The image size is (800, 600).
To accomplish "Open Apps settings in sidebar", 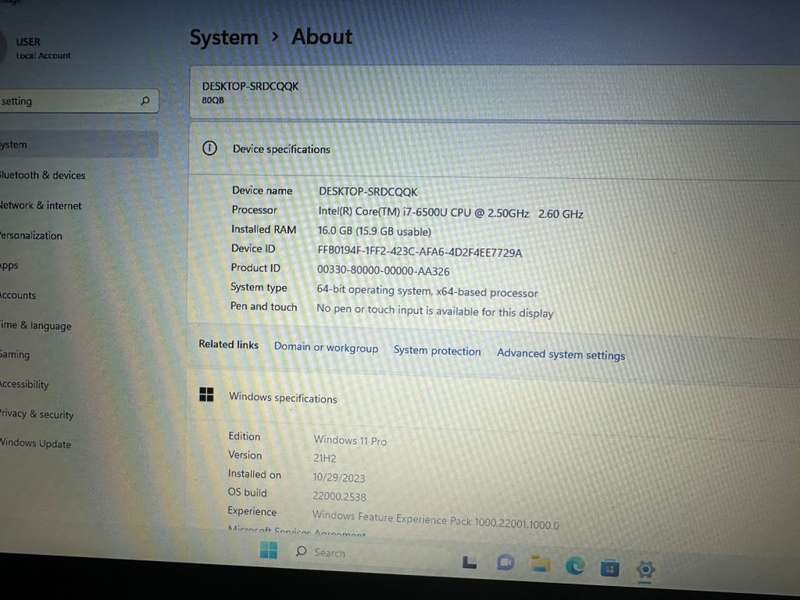I will coord(9,265).
